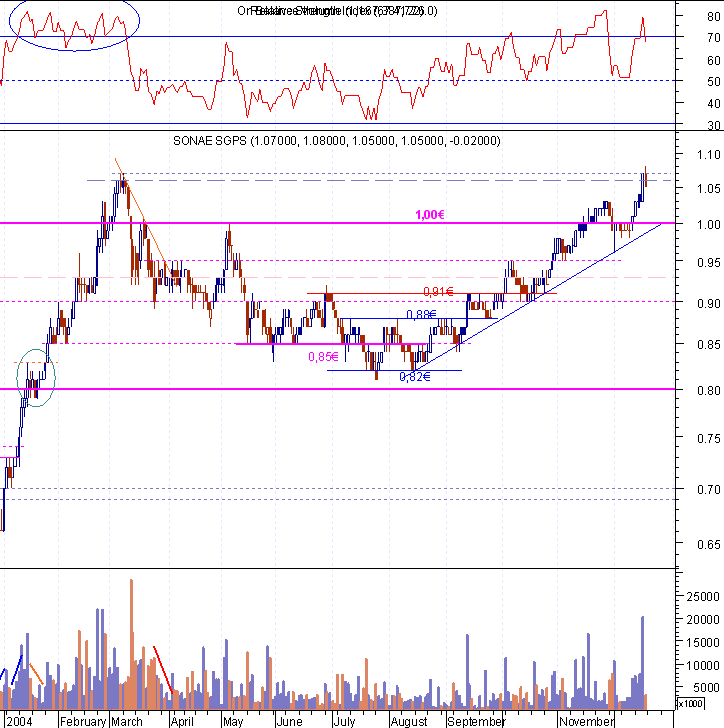Click the RSI axis value 50
This screenshot has width=724, height=728.
(x=714, y=82)
